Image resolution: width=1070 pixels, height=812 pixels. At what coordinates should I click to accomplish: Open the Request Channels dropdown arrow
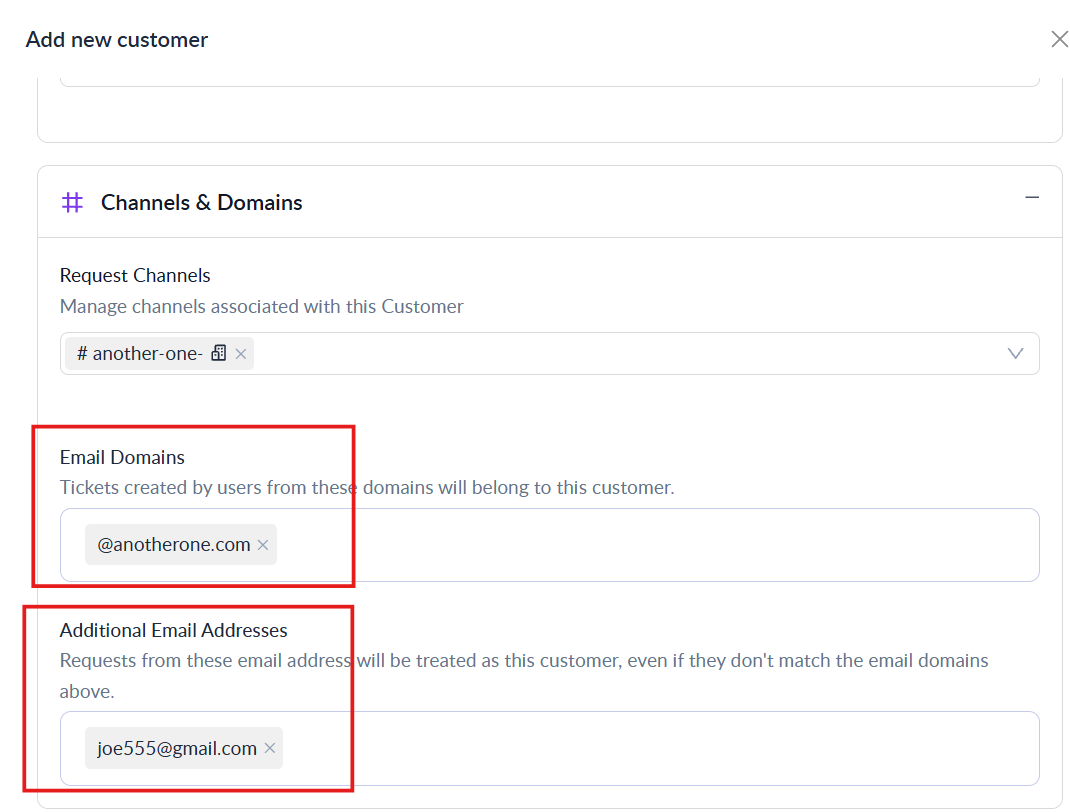tap(1015, 354)
